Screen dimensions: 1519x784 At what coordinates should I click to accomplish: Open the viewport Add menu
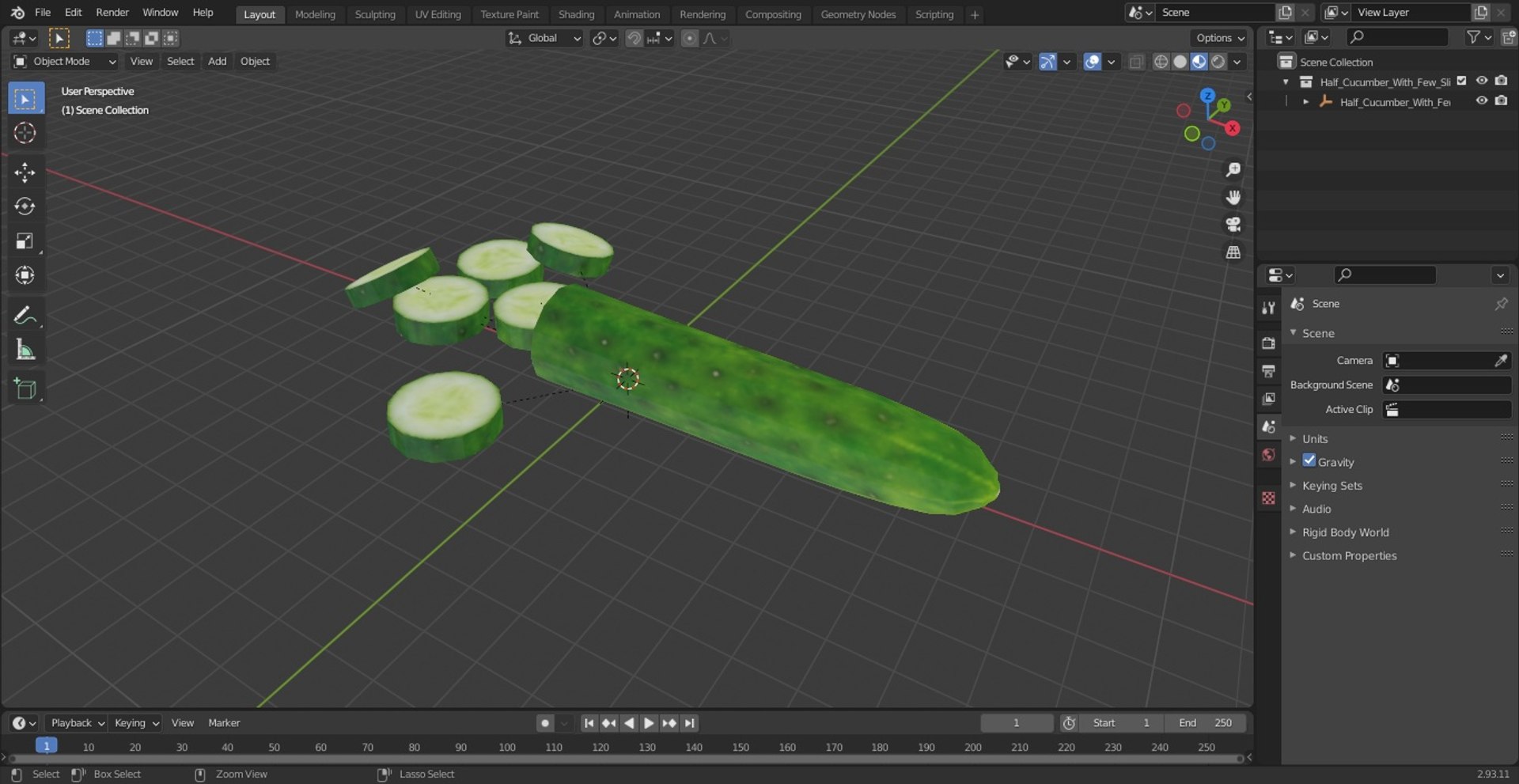click(x=217, y=62)
